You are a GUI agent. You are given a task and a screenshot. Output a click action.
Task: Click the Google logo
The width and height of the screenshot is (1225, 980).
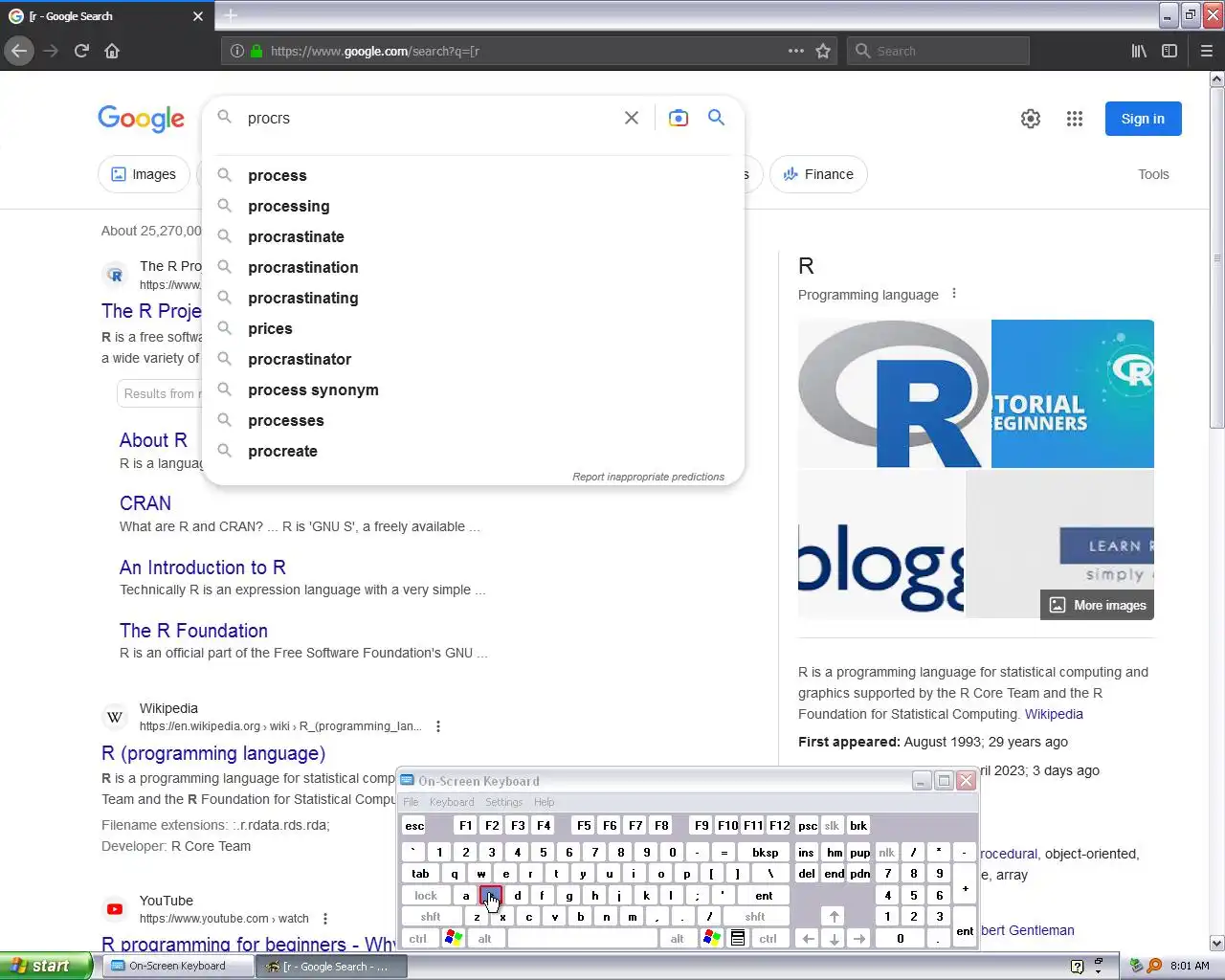tap(141, 119)
